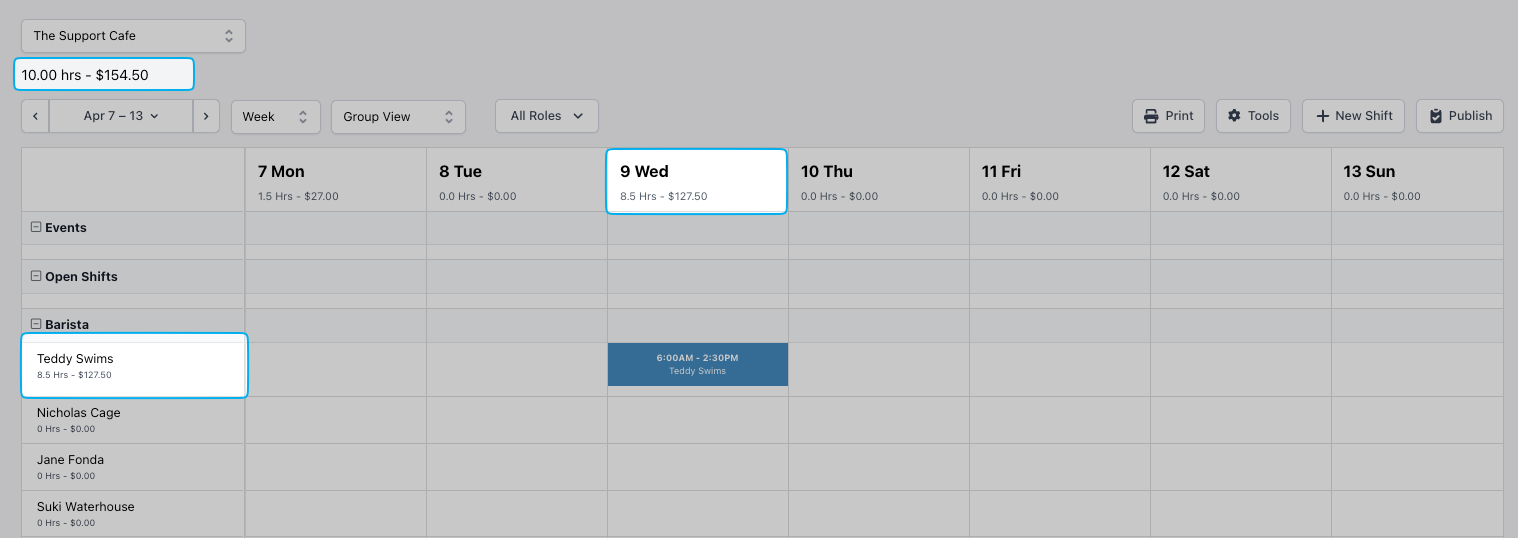
Task: Click the printer icon in Print
Action: coord(1152,116)
